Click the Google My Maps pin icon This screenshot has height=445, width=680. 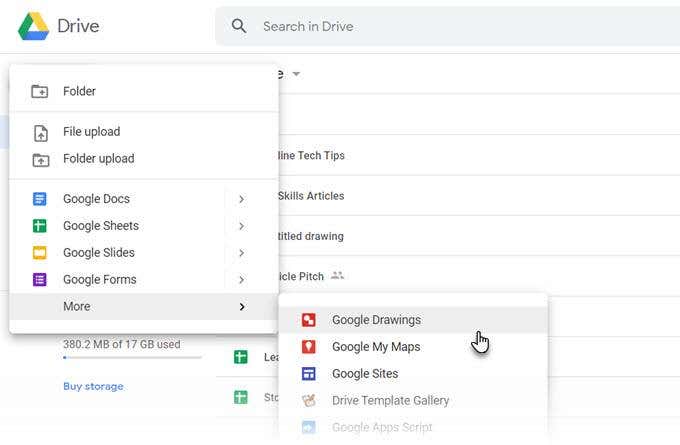308,347
